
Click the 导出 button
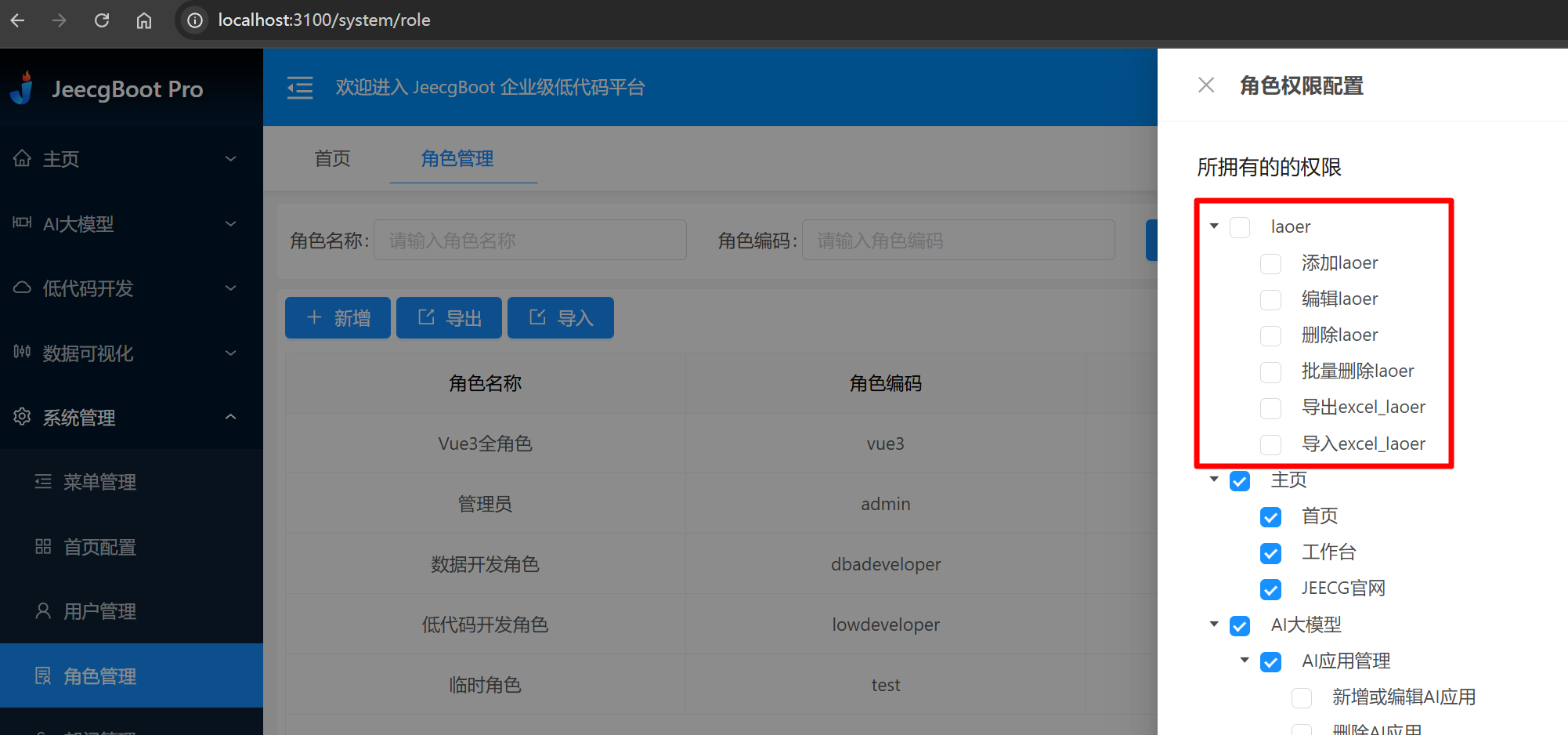(x=449, y=317)
